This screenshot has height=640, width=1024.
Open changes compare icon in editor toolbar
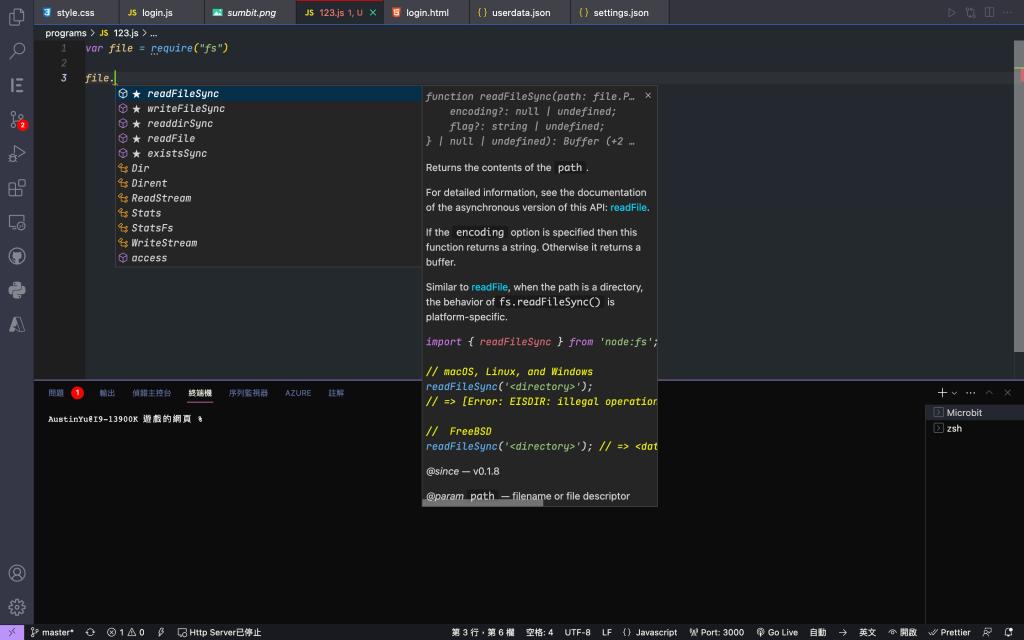[x=970, y=12]
